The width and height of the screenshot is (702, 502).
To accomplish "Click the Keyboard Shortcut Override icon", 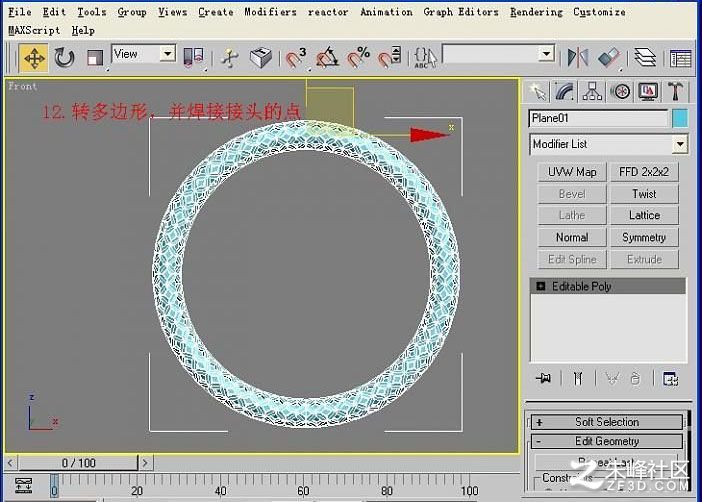I will [x=261, y=57].
